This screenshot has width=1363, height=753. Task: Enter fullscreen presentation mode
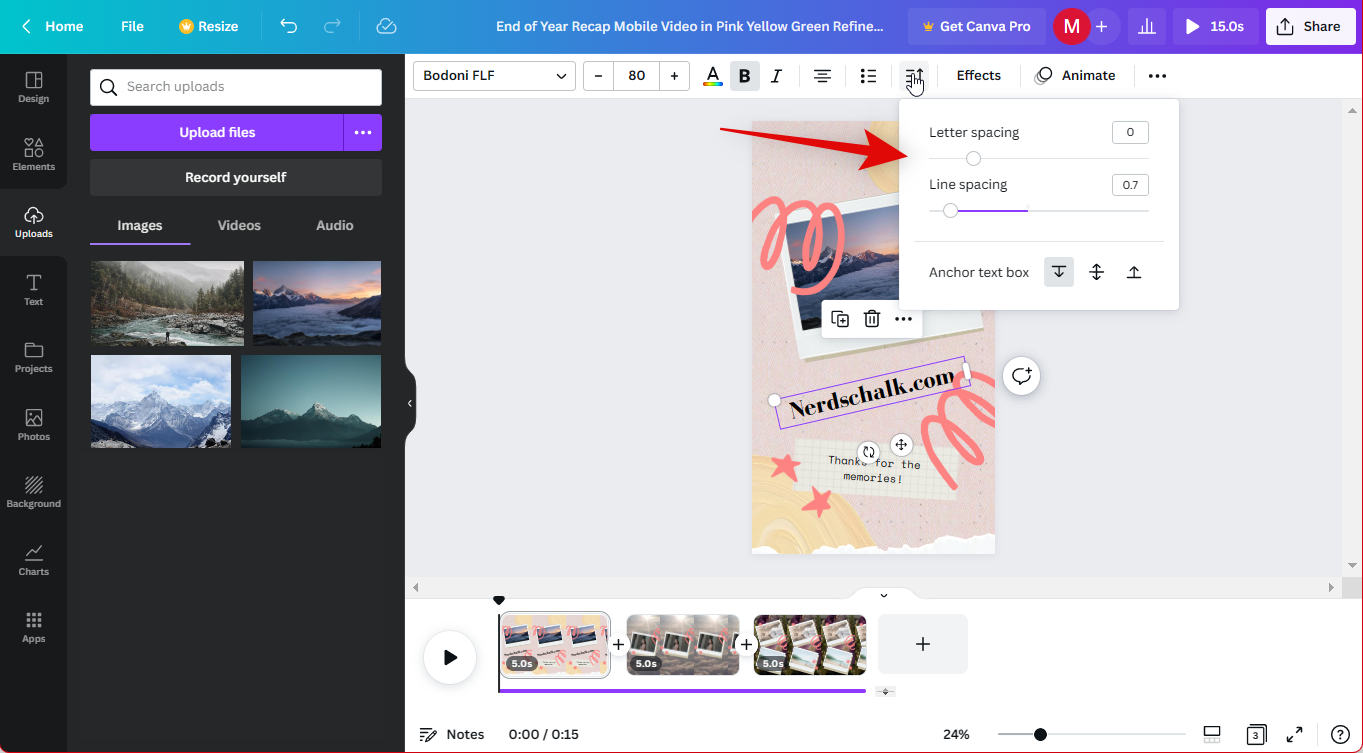pos(1294,734)
